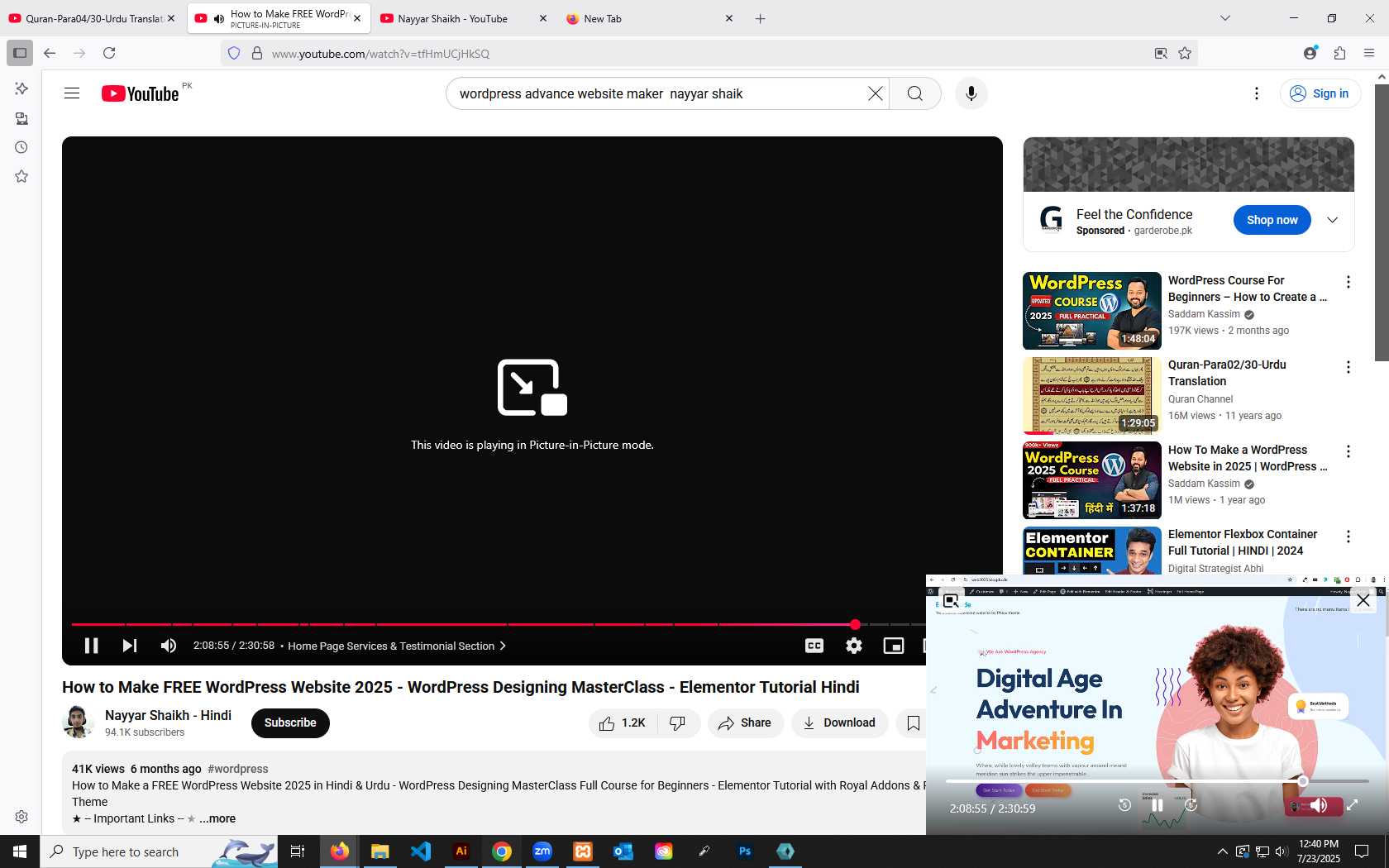List all tabs dropdown arrow

pos(1225,18)
